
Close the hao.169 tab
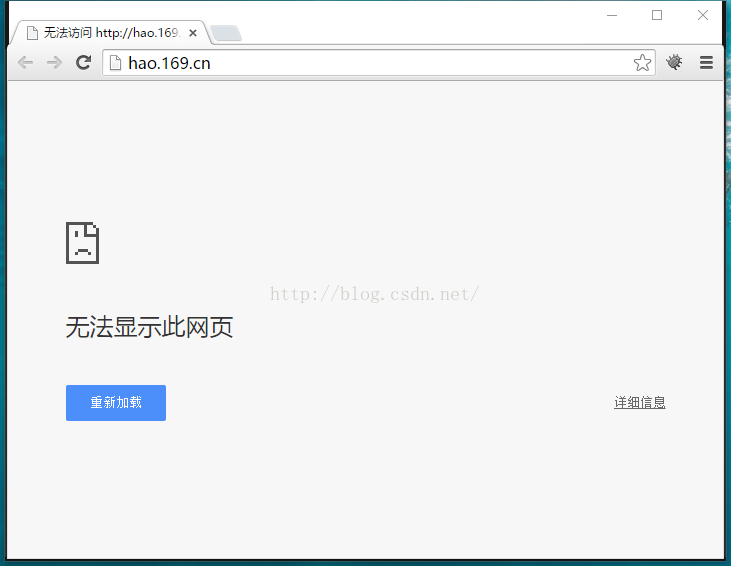193,33
